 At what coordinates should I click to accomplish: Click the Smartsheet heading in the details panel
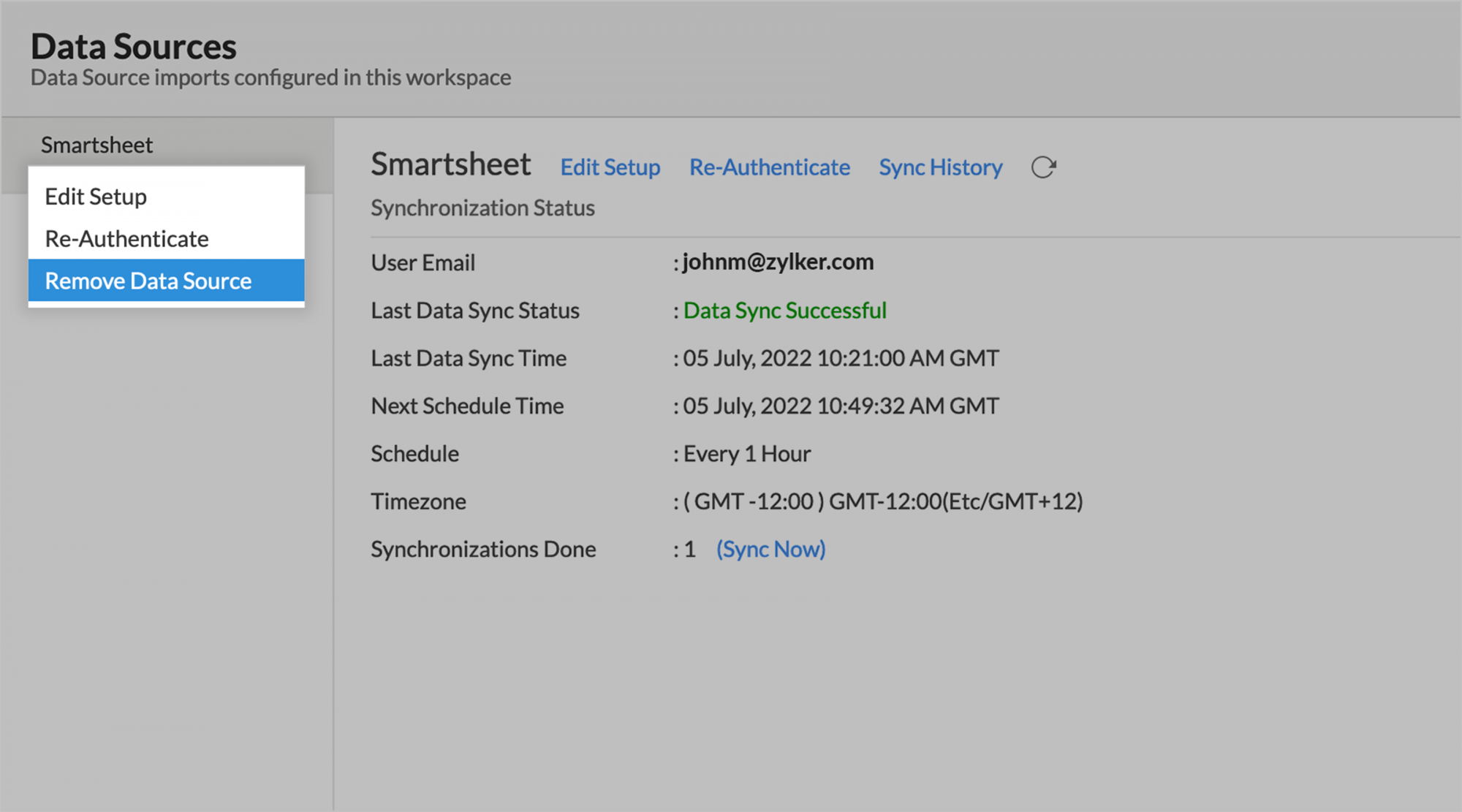tap(451, 164)
